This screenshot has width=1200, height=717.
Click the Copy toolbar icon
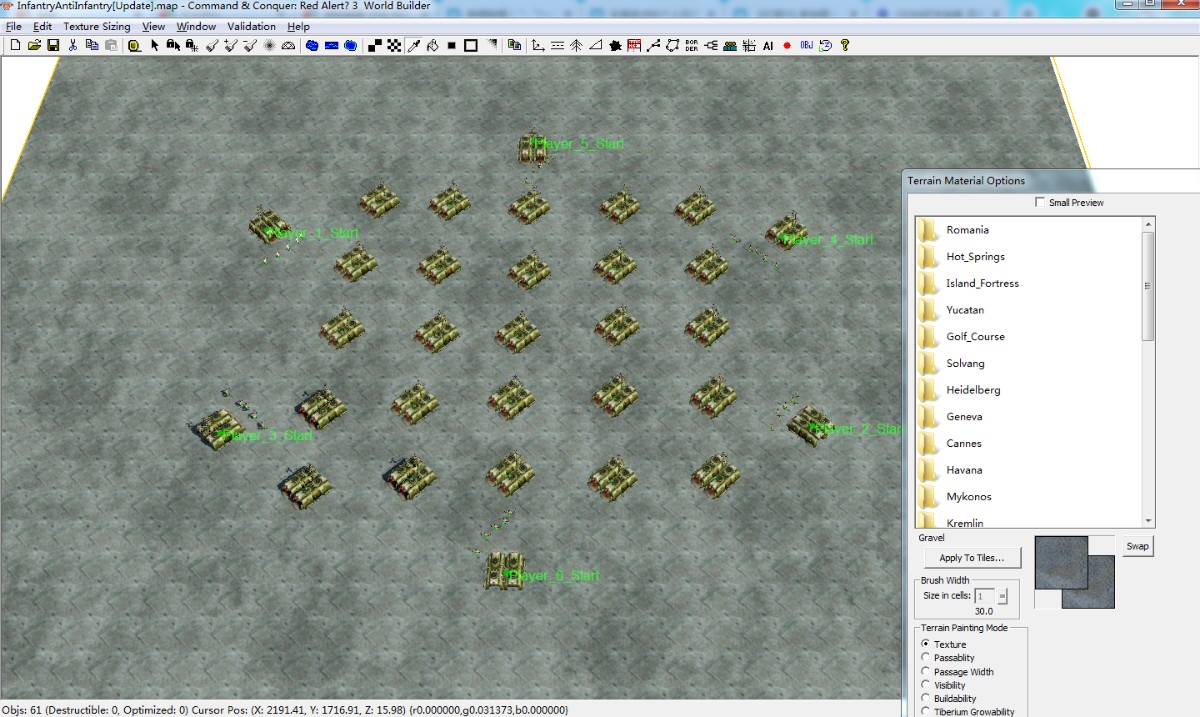click(x=92, y=45)
